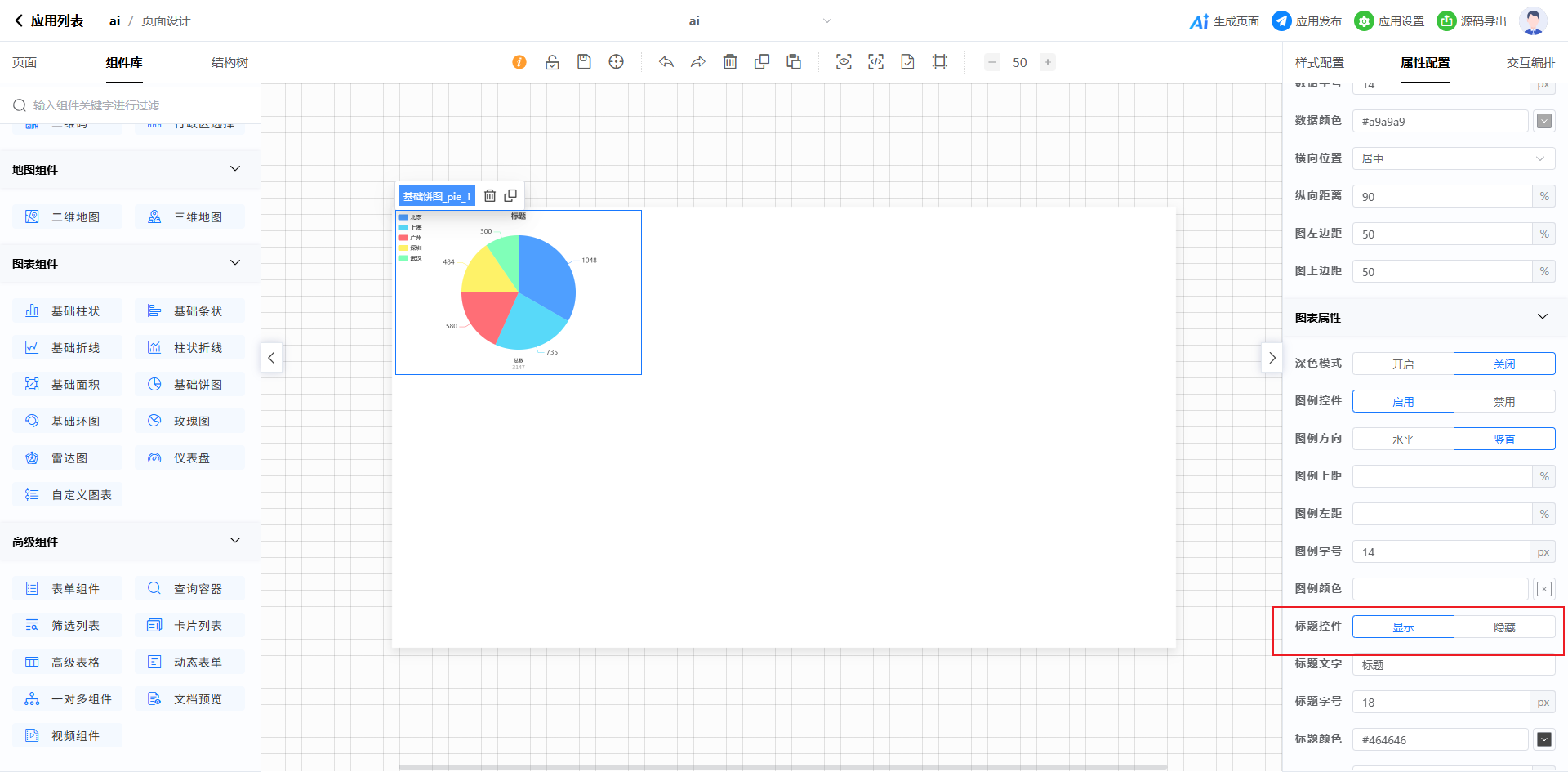The width and height of the screenshot is (1568, 772).
Task: Click the redo arrow in toolbar
Action: (x=698, y=62)
